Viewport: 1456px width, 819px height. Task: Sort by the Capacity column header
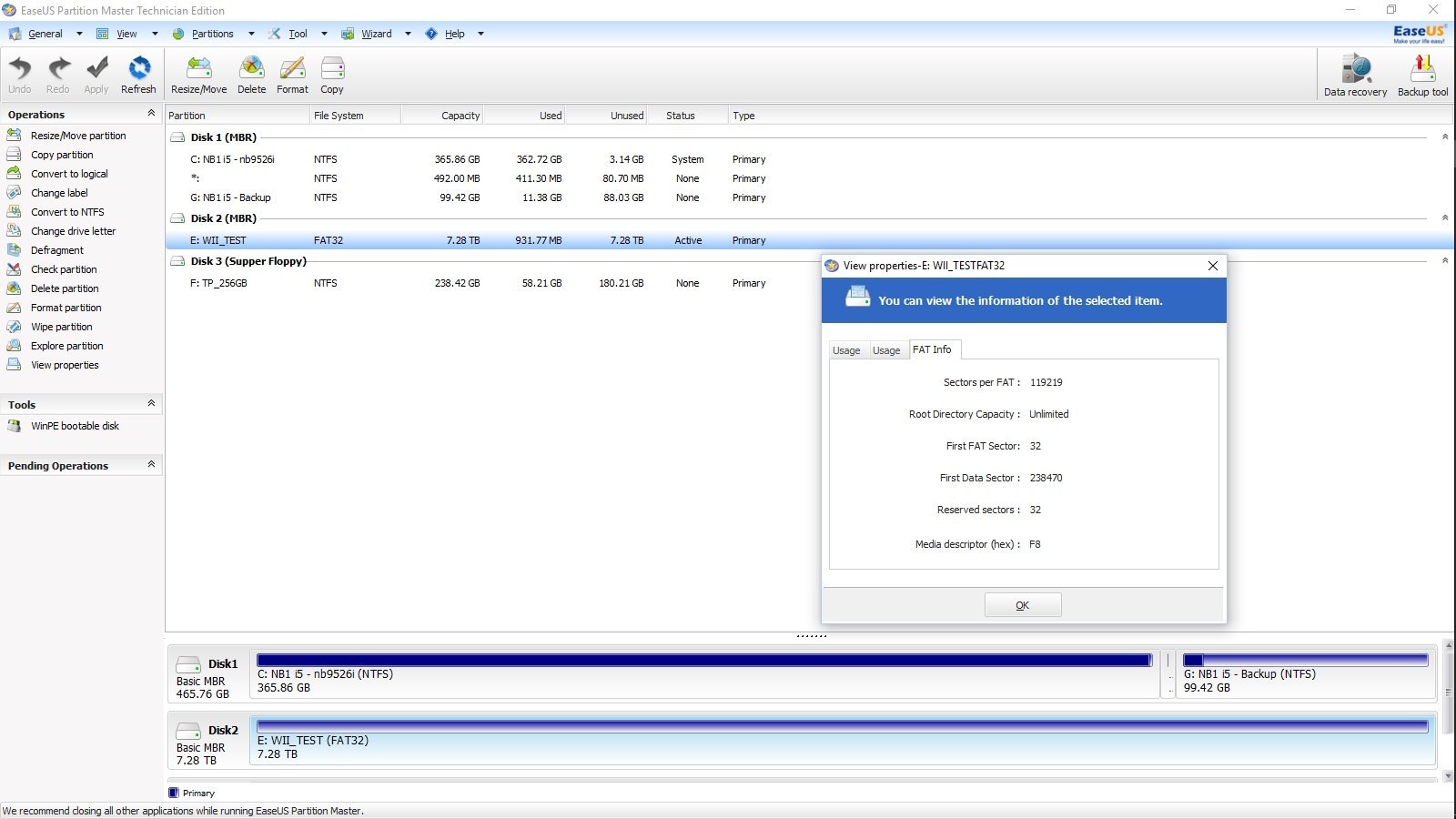click(x=441, y=116)
